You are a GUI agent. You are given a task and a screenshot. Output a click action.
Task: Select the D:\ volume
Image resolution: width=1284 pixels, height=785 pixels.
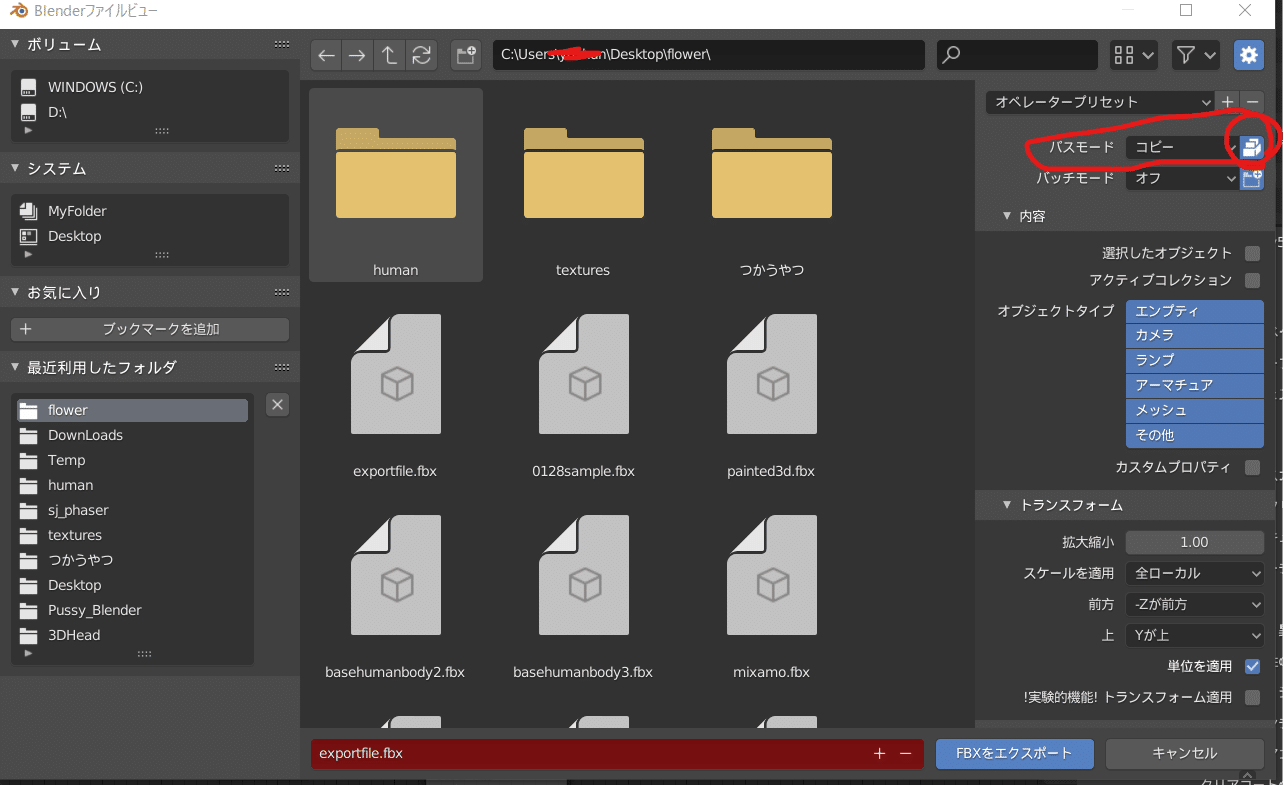150,112
